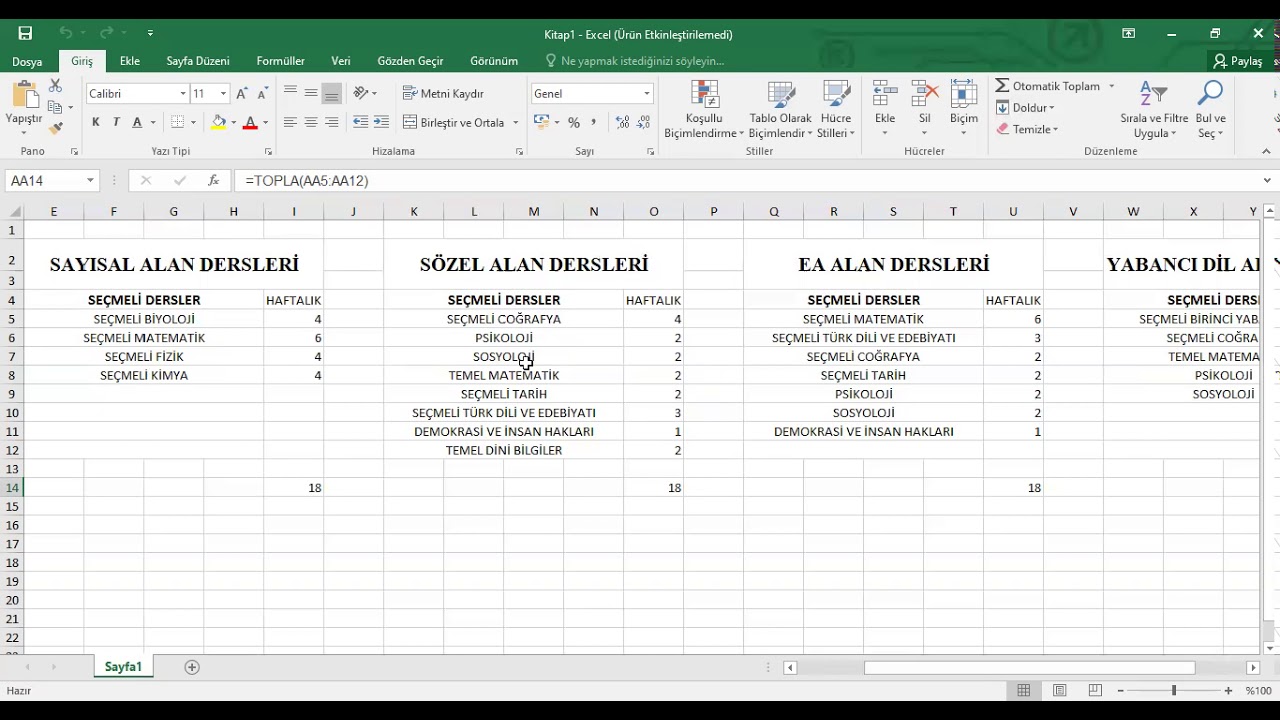The height and width of the screenshot is (720, 1280).
Task: Apply the yellow fill color
Action: pyautogui.click(x=219, y=122)
